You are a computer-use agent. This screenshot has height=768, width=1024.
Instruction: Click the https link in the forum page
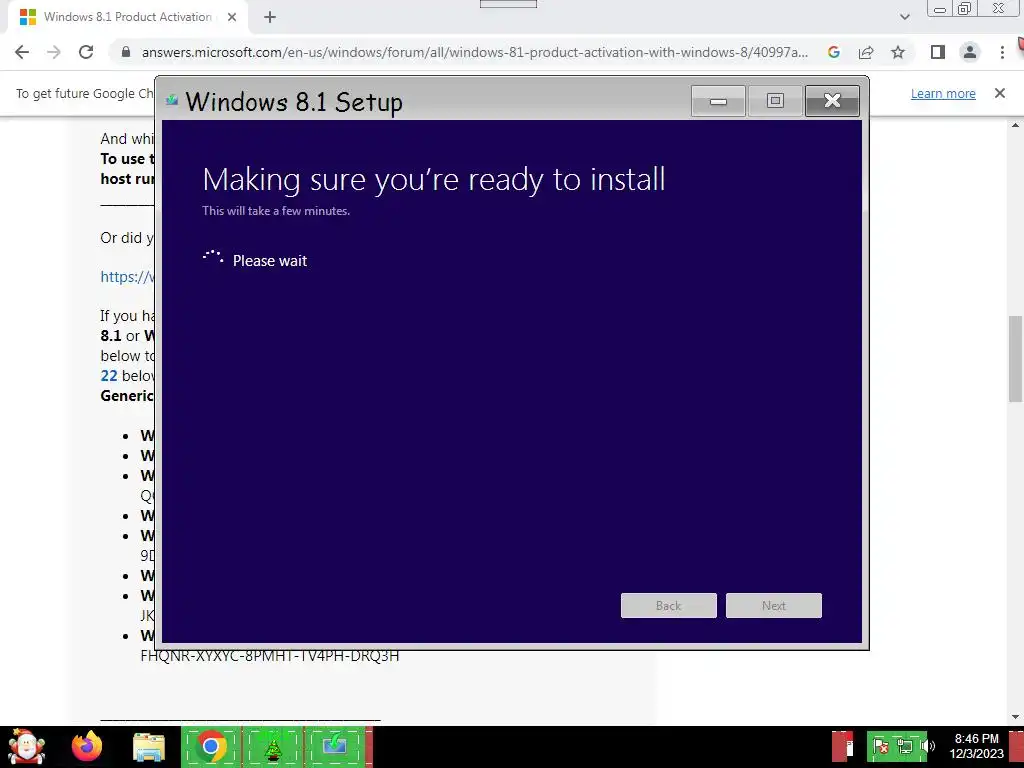127,276
